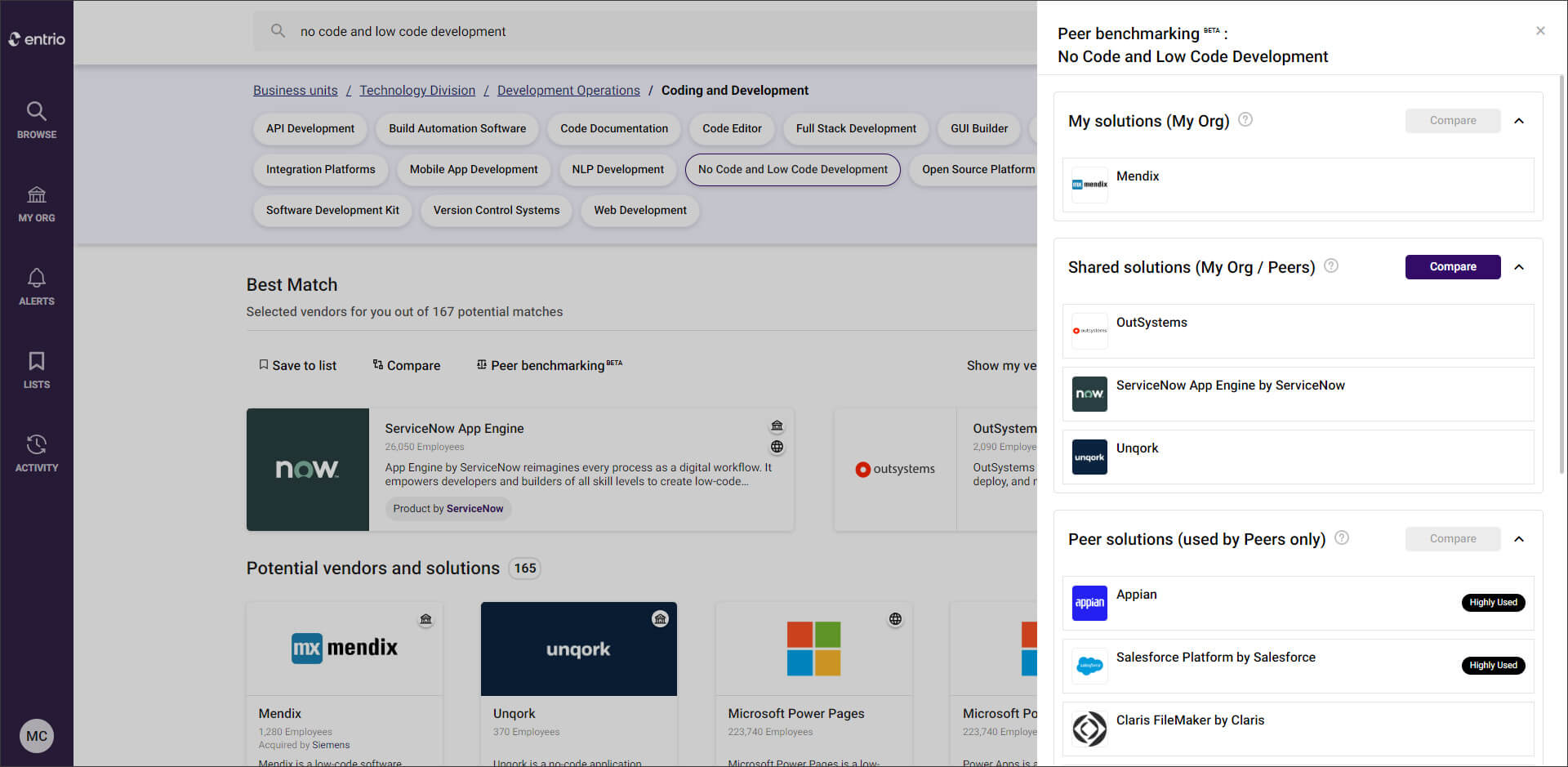Click Salesforce logo in Peer solutions
This screenshot has width=1568, height=767.
[1089, 666]
